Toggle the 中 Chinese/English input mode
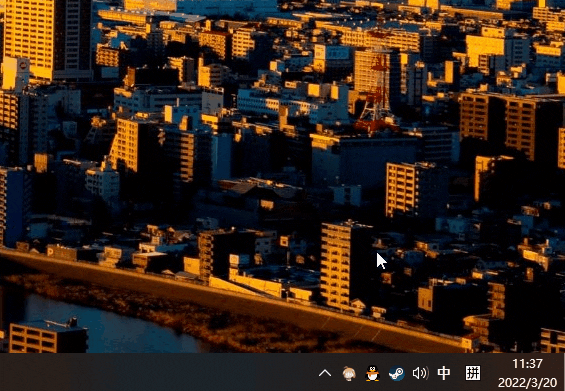Screen dimensions: 565x391 pos(444,373)
